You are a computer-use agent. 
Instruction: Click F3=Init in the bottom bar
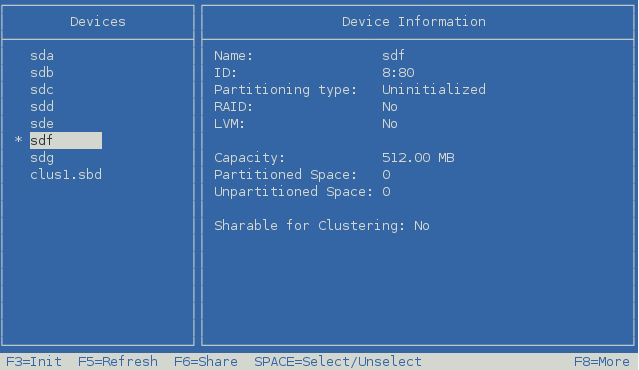point(34,361)
